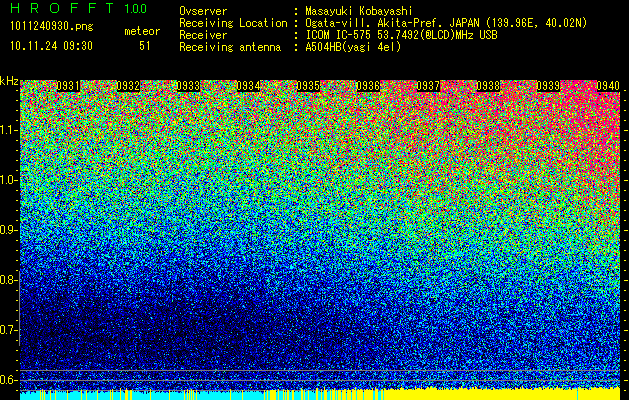
Task: Click the Receiving antenna label
Action: pos(230,47)
